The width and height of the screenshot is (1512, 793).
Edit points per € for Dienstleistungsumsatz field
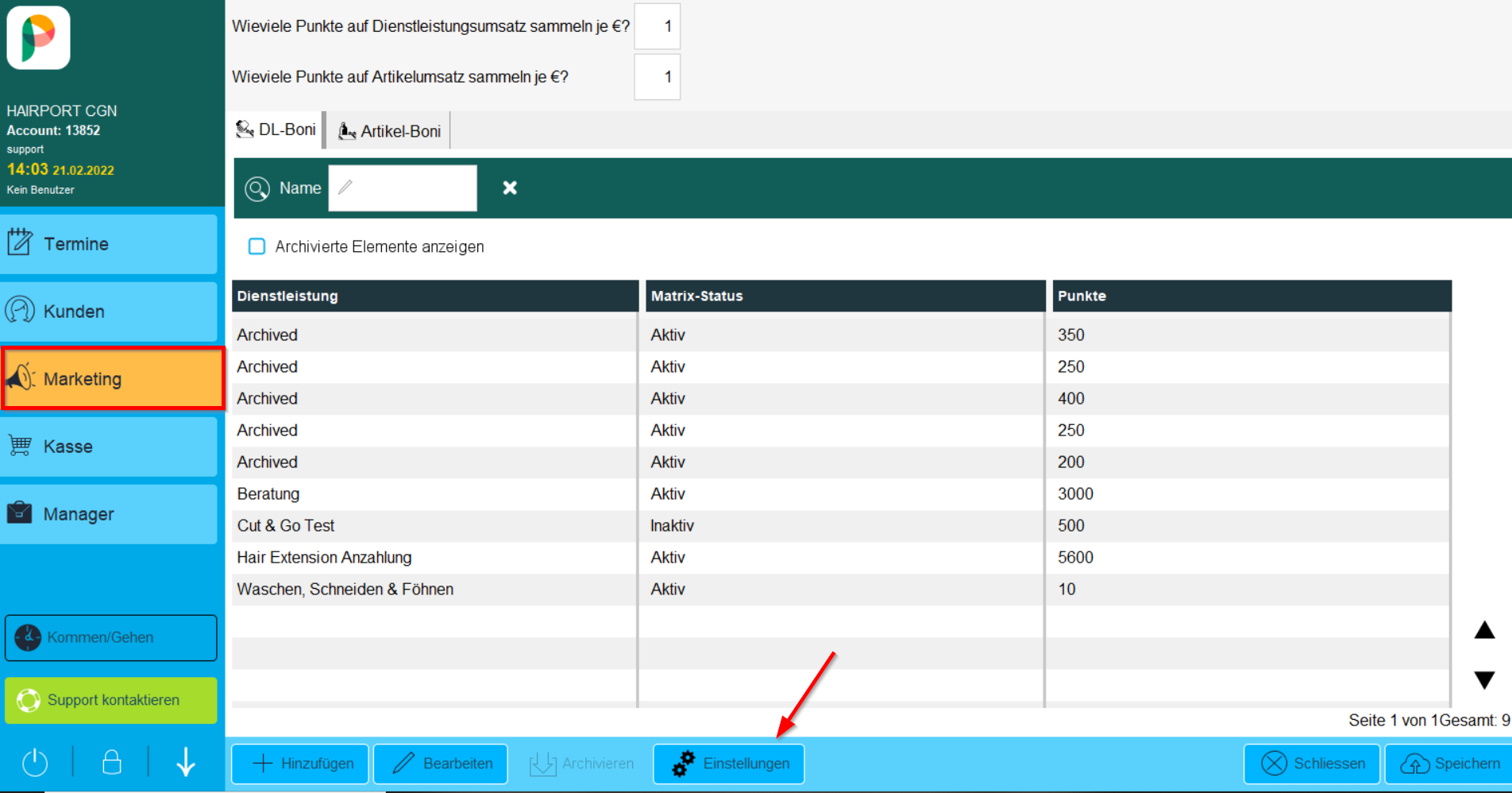pos(658,26)
